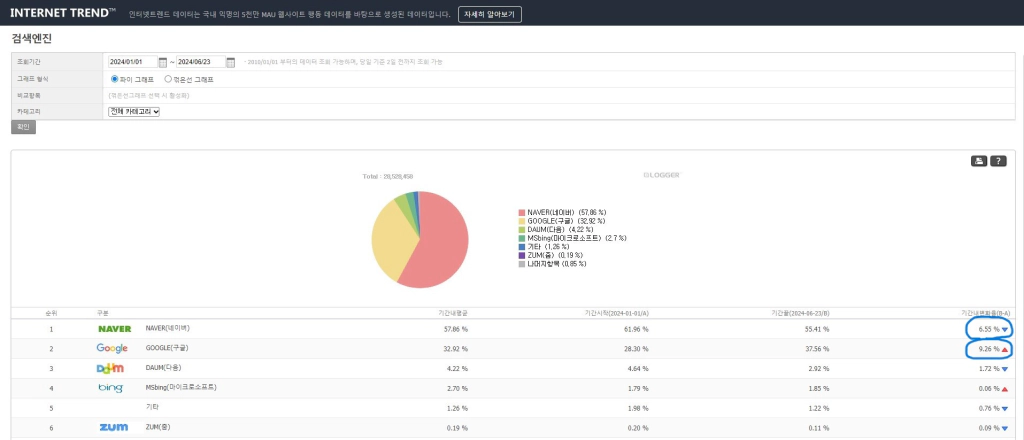The height and width of the screenshot is (440, 1024).
Task: Click the Daum logo in row 3
Action: click(x=110, y=368)
